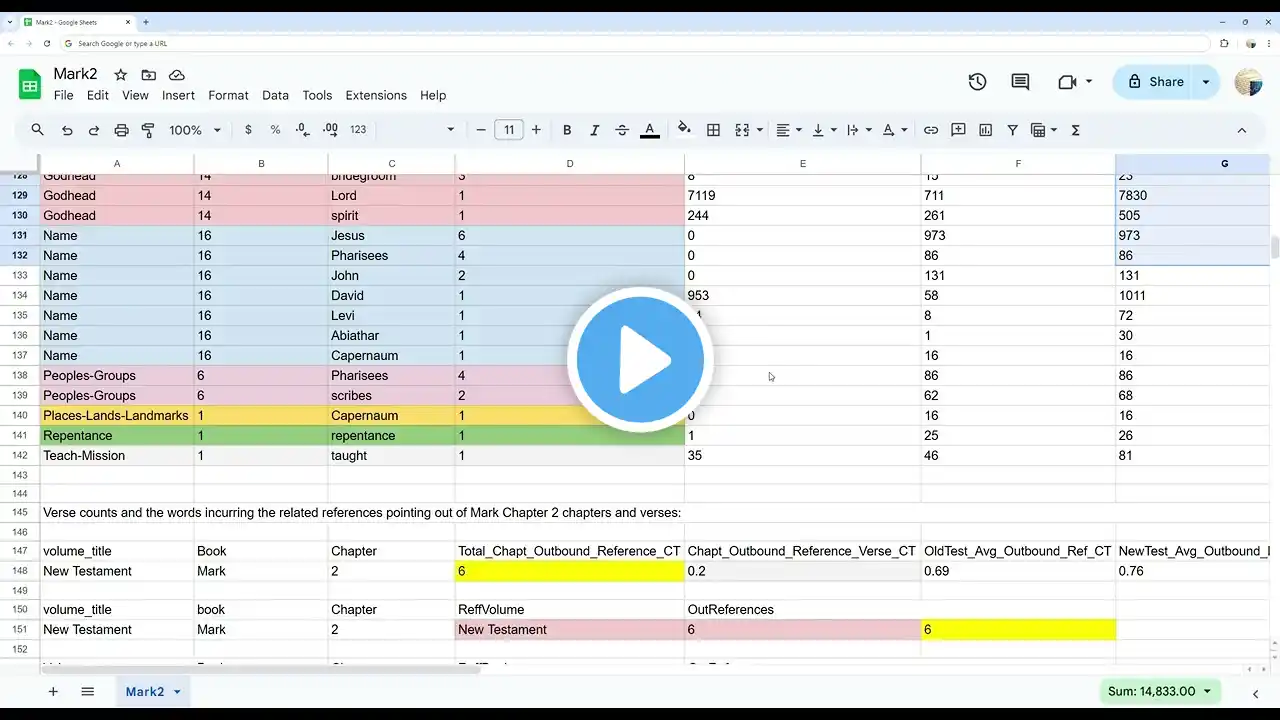
Task: Add a new sheet with plus button
Action: click(53, 692)
